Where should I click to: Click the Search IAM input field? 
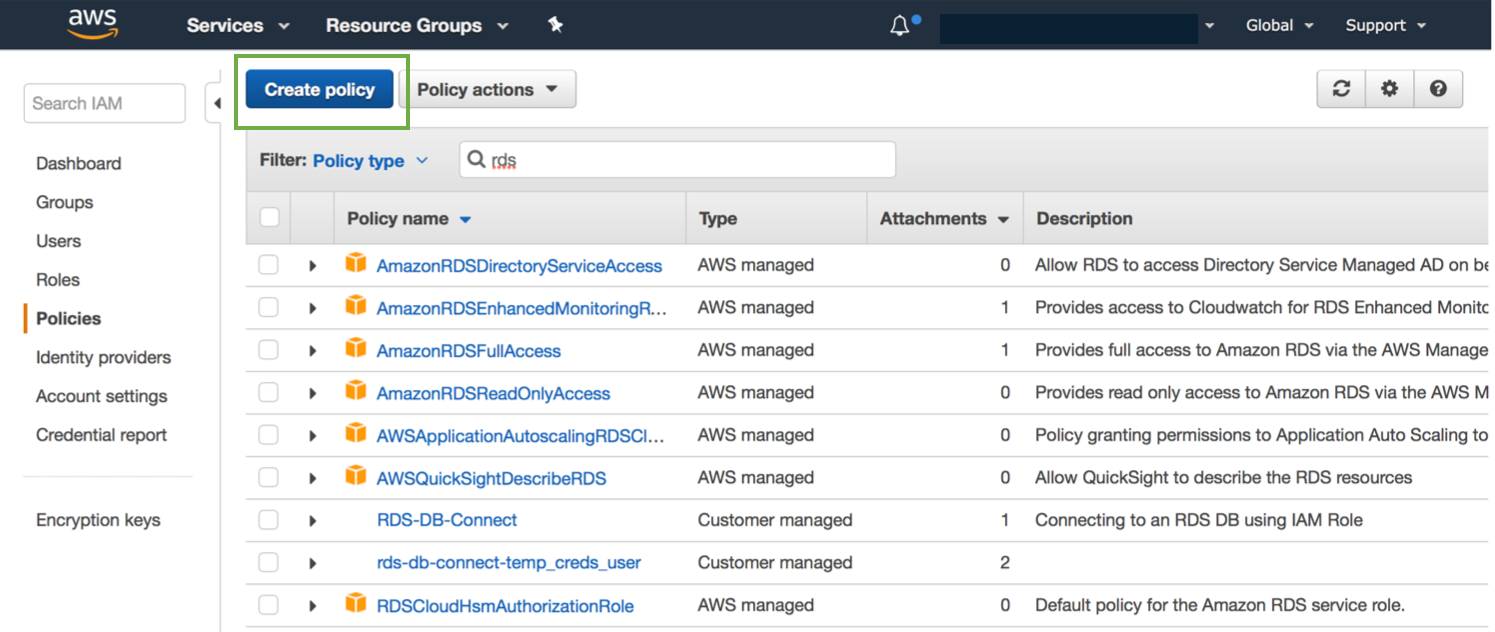coord(104,103)
